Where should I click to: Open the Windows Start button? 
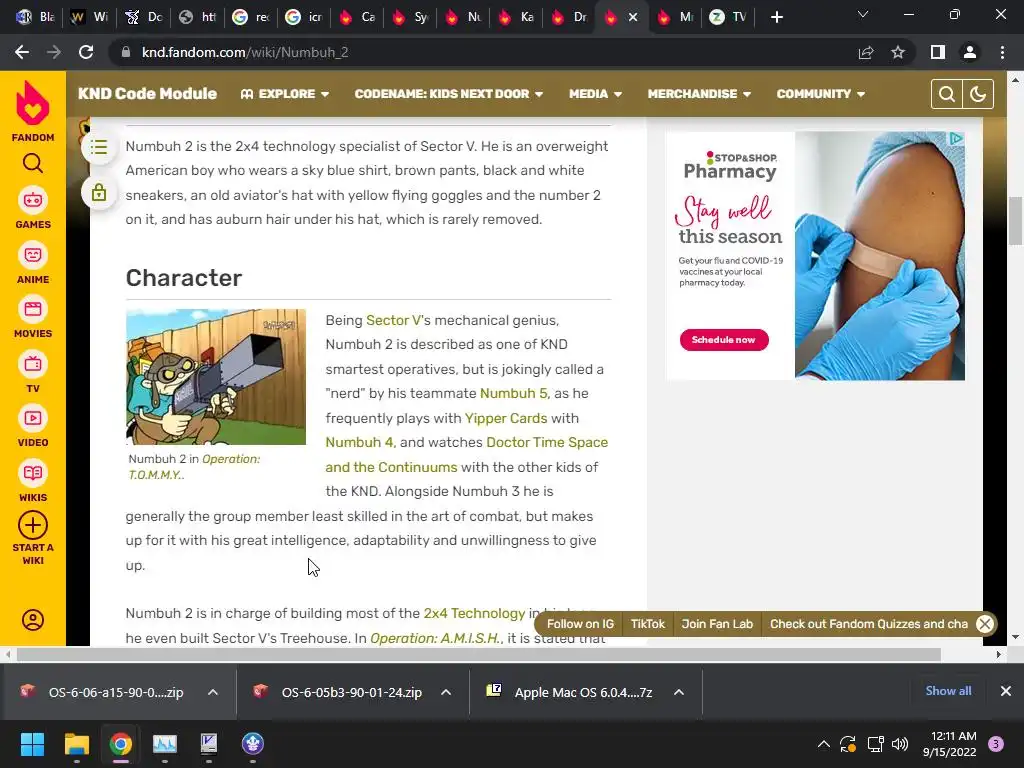[32, 744]
